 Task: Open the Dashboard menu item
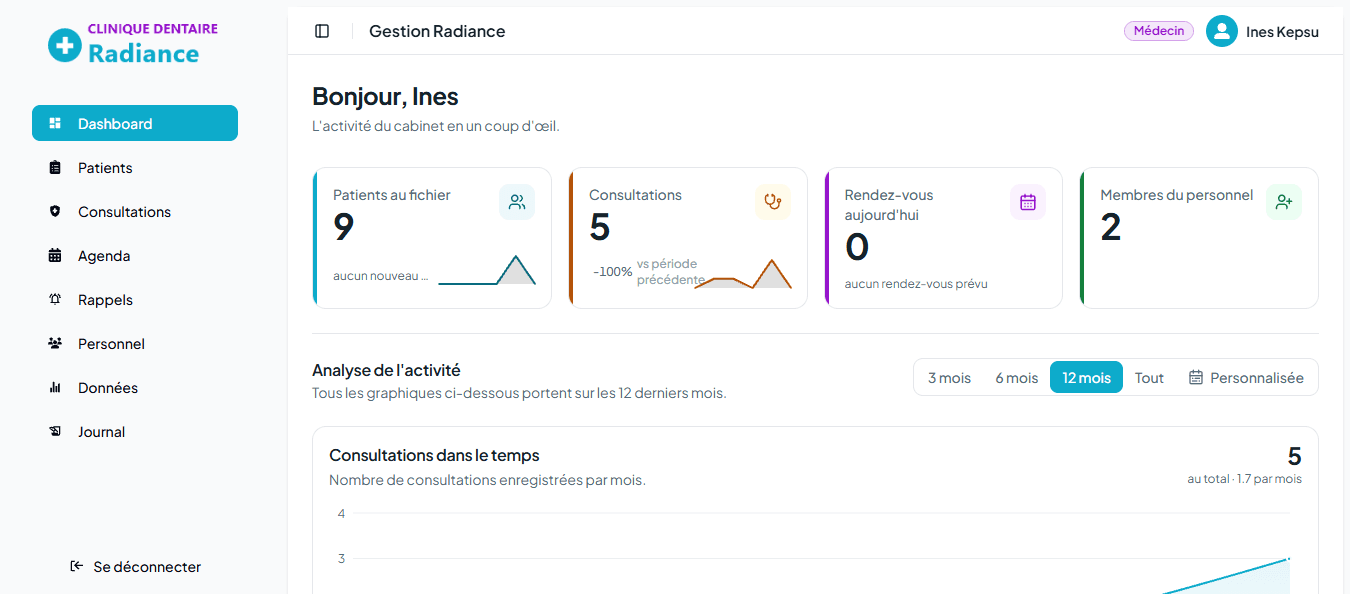[x=135, y=123]
